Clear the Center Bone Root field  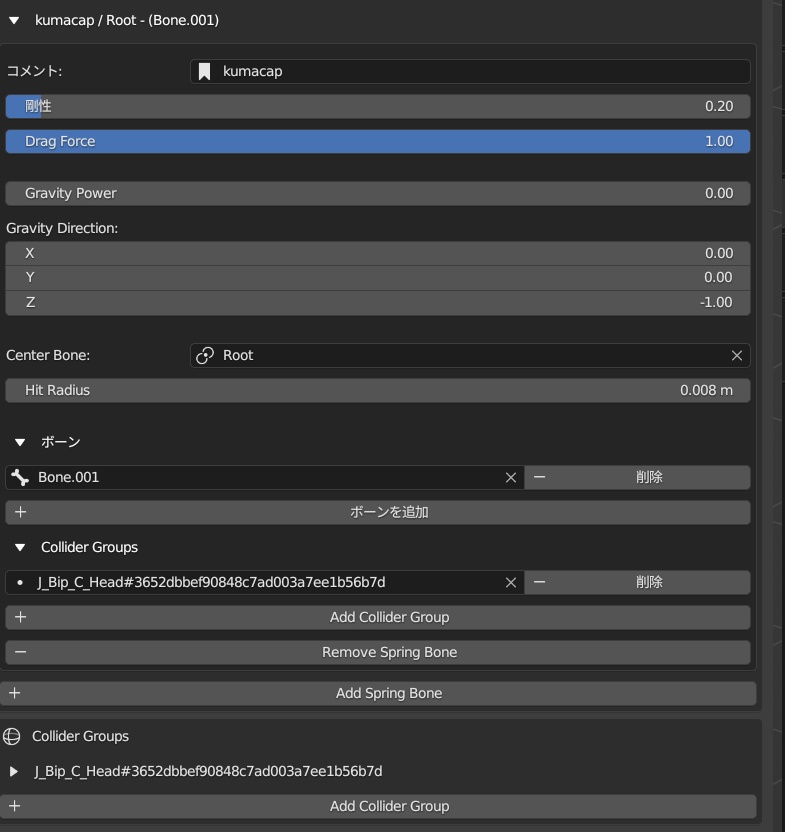pyautogui.click(x=737, y=355)
